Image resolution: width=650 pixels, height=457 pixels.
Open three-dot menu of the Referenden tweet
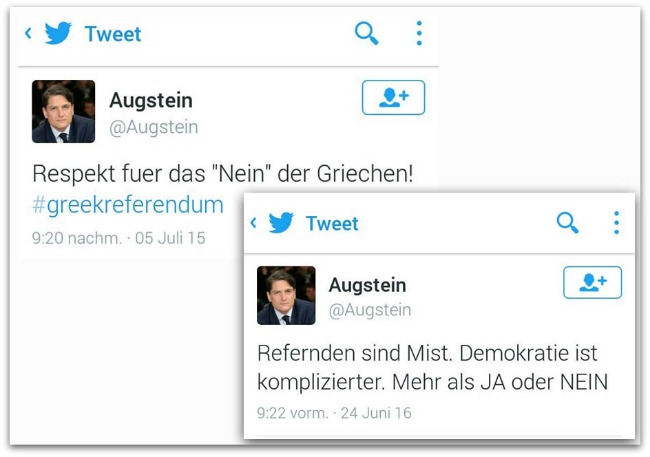(x=616, y=222)
